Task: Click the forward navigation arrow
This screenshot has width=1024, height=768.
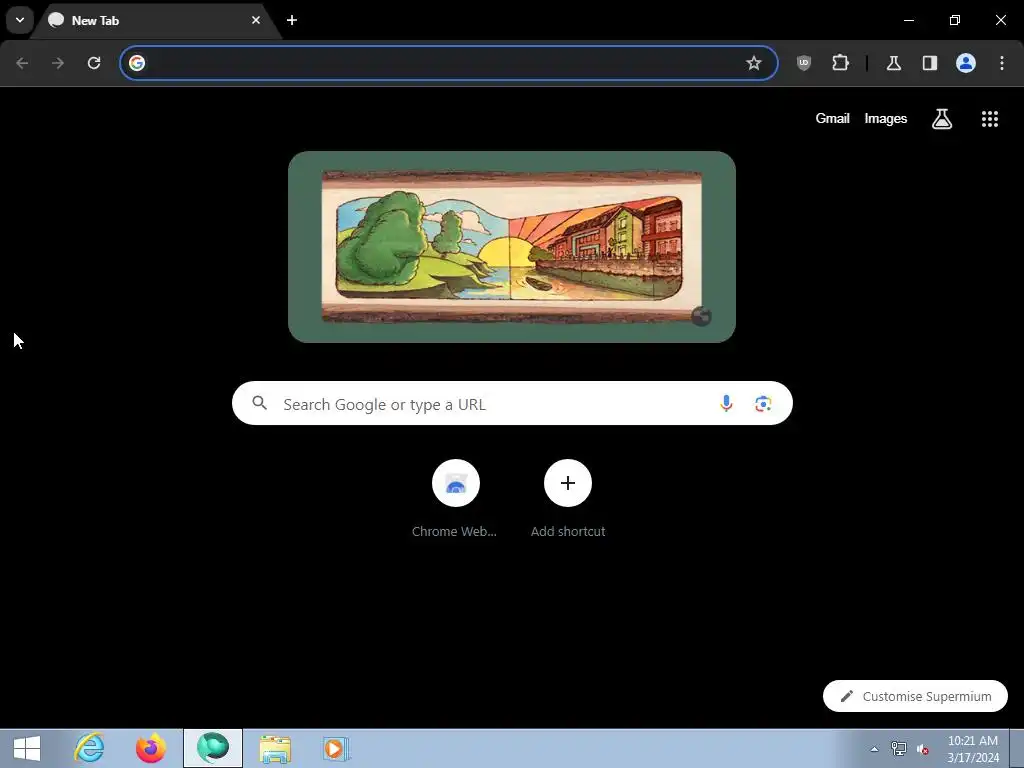Action: click(x=58, y=63)
